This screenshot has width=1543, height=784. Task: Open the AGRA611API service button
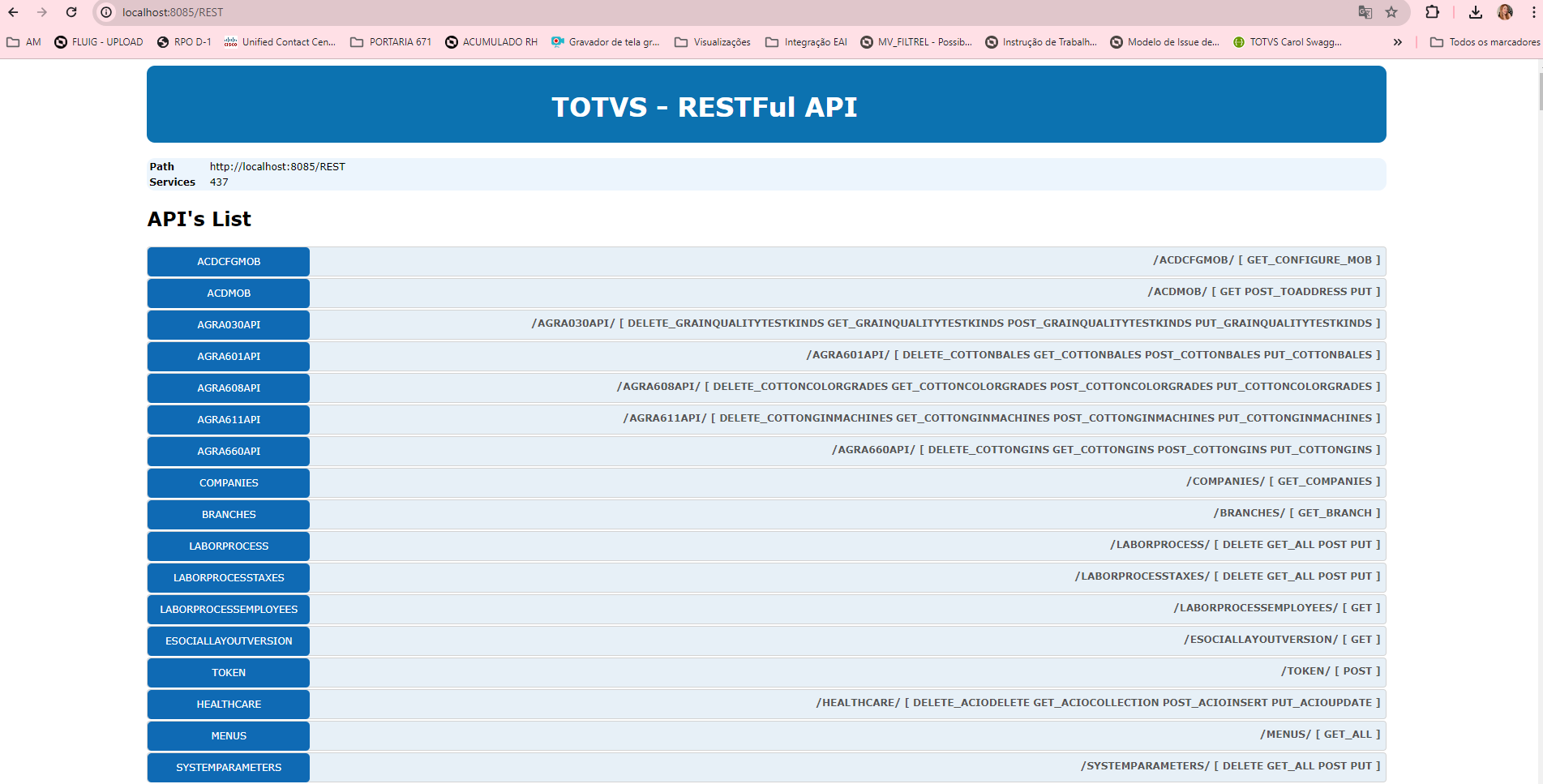coord(229,420)
